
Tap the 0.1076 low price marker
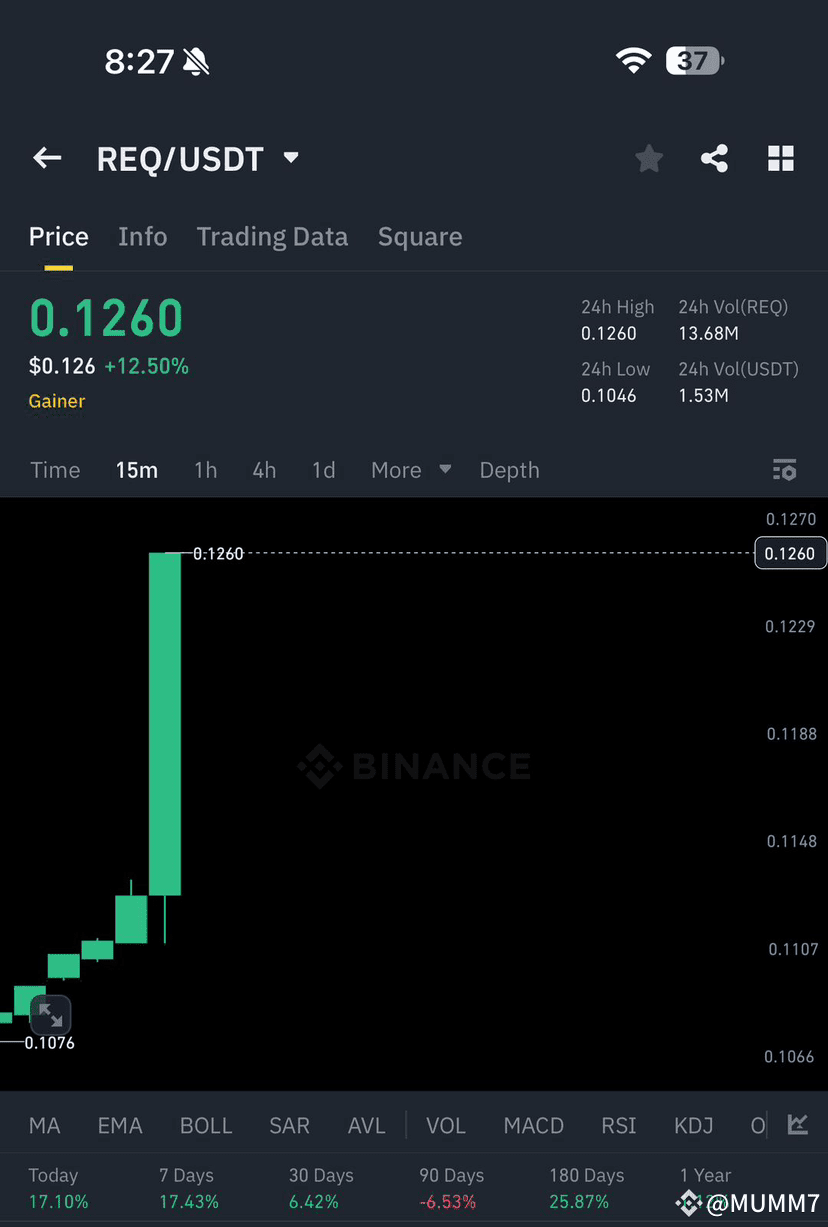coord(49,1043)
